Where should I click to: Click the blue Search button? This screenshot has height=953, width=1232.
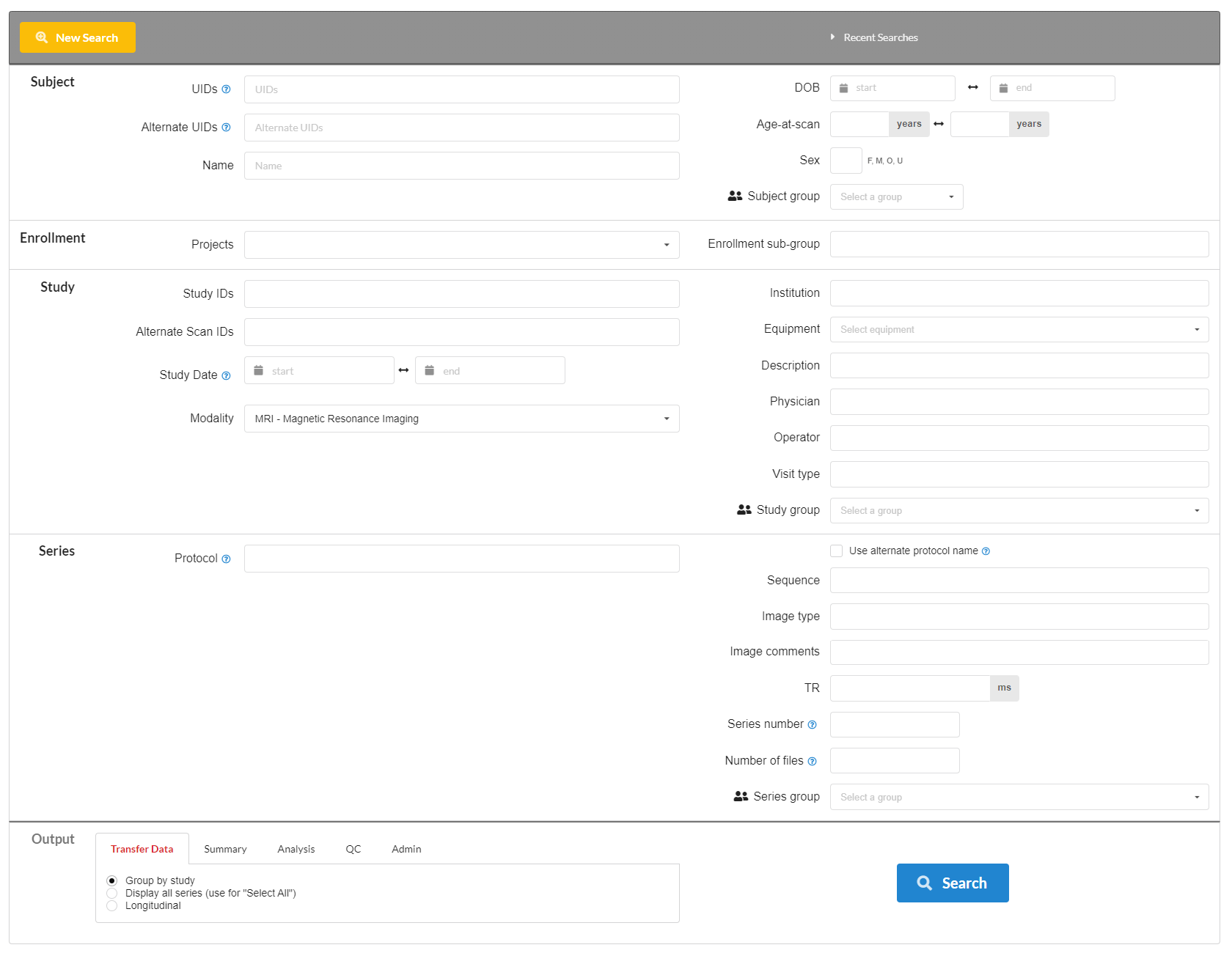[952, 883]
